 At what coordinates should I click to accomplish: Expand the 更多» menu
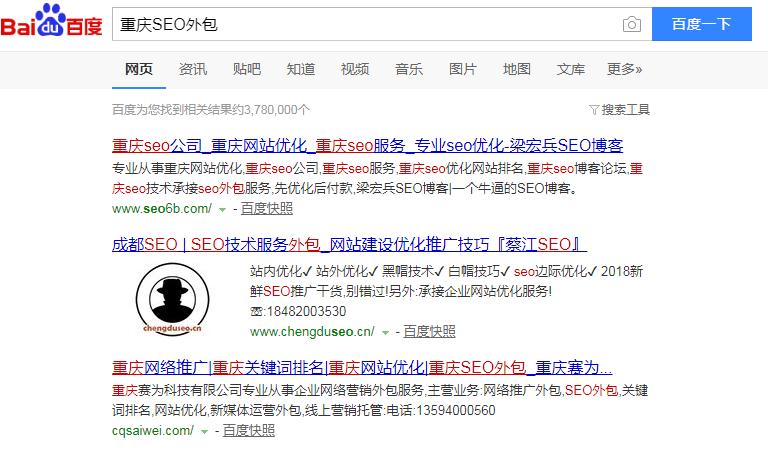click(624, 69)
